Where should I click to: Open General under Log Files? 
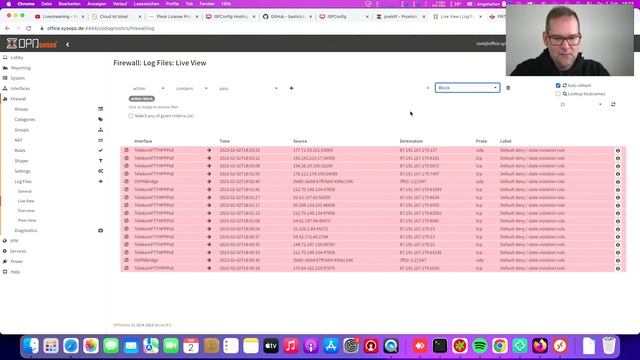click(x=24, y=191)
